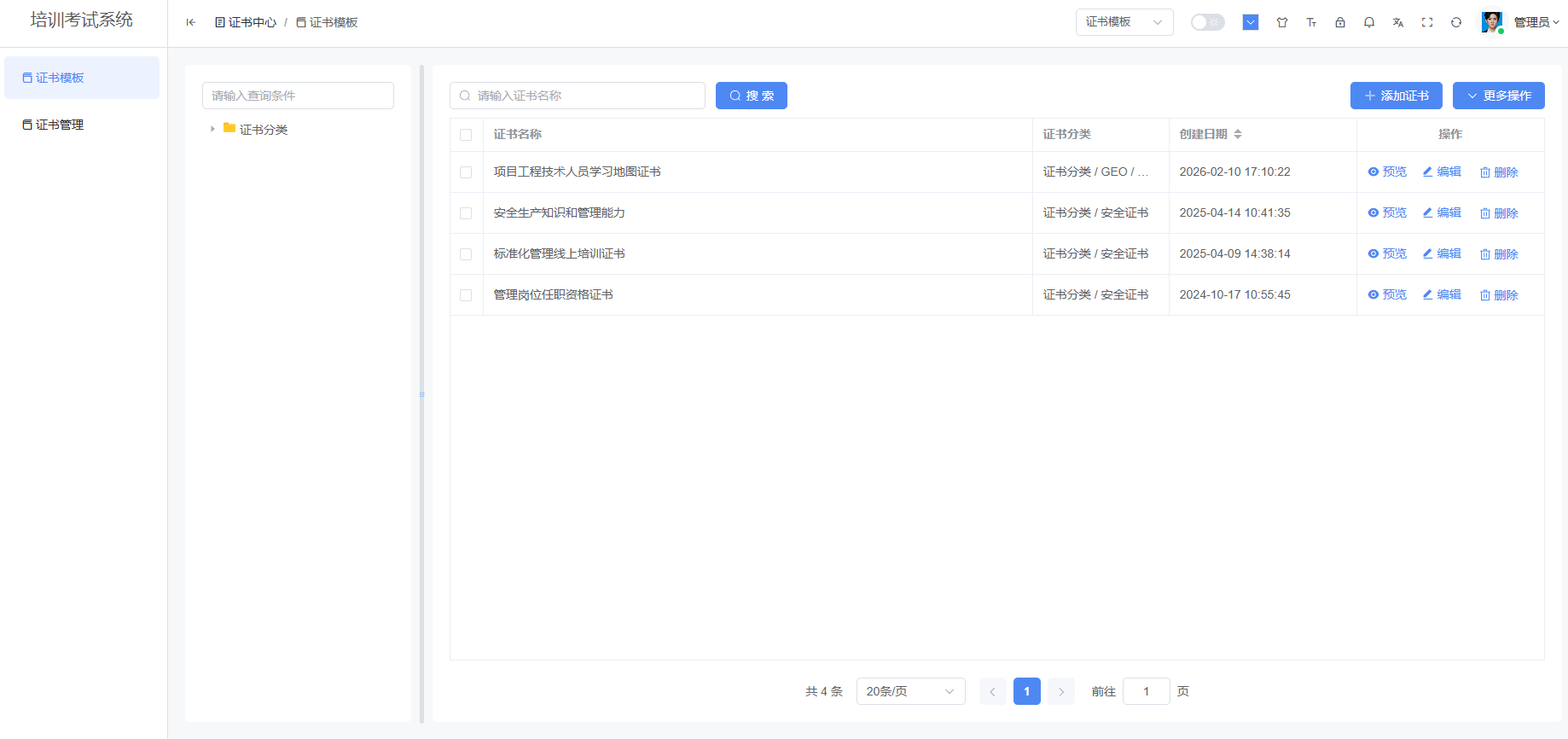Click the date 2024-10-17 10:55:45
This screenshot has width=1568, height=739.
coord(1234,294)
